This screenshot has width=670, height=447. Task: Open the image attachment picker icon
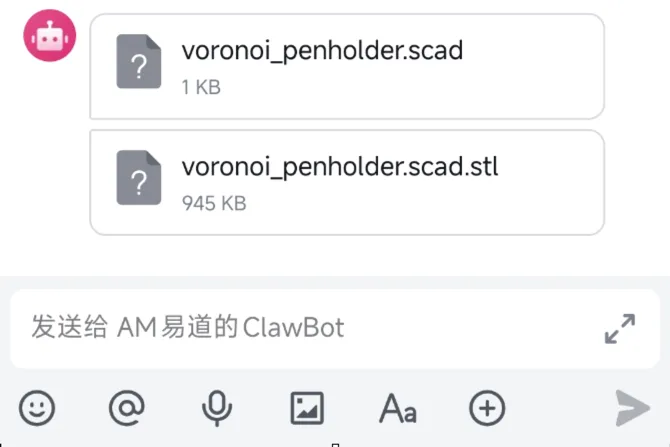coord(307,408)
